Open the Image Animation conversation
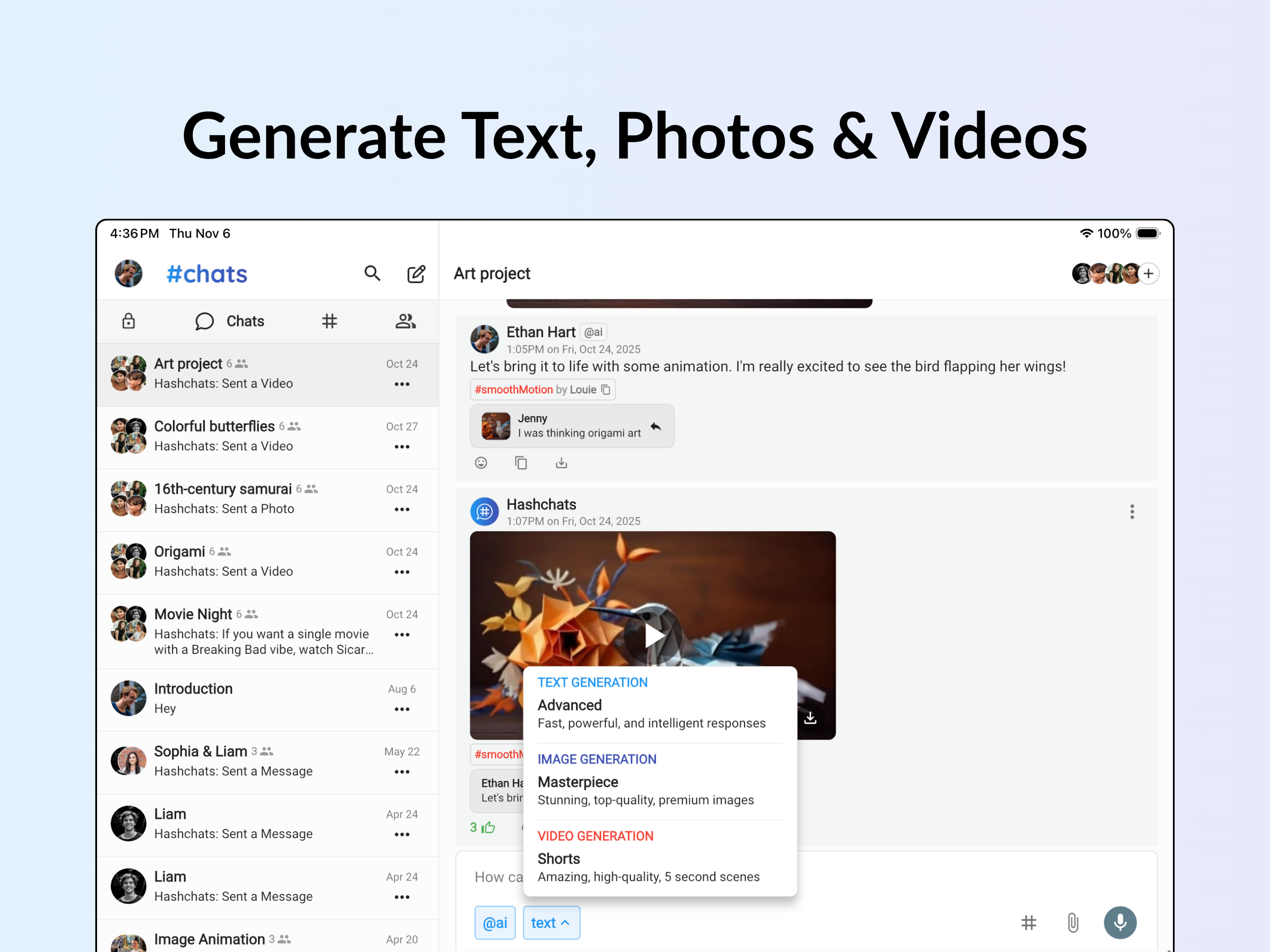Image resolution: width=1270 pixels, height=952 pixels. (x=268, y=936)
